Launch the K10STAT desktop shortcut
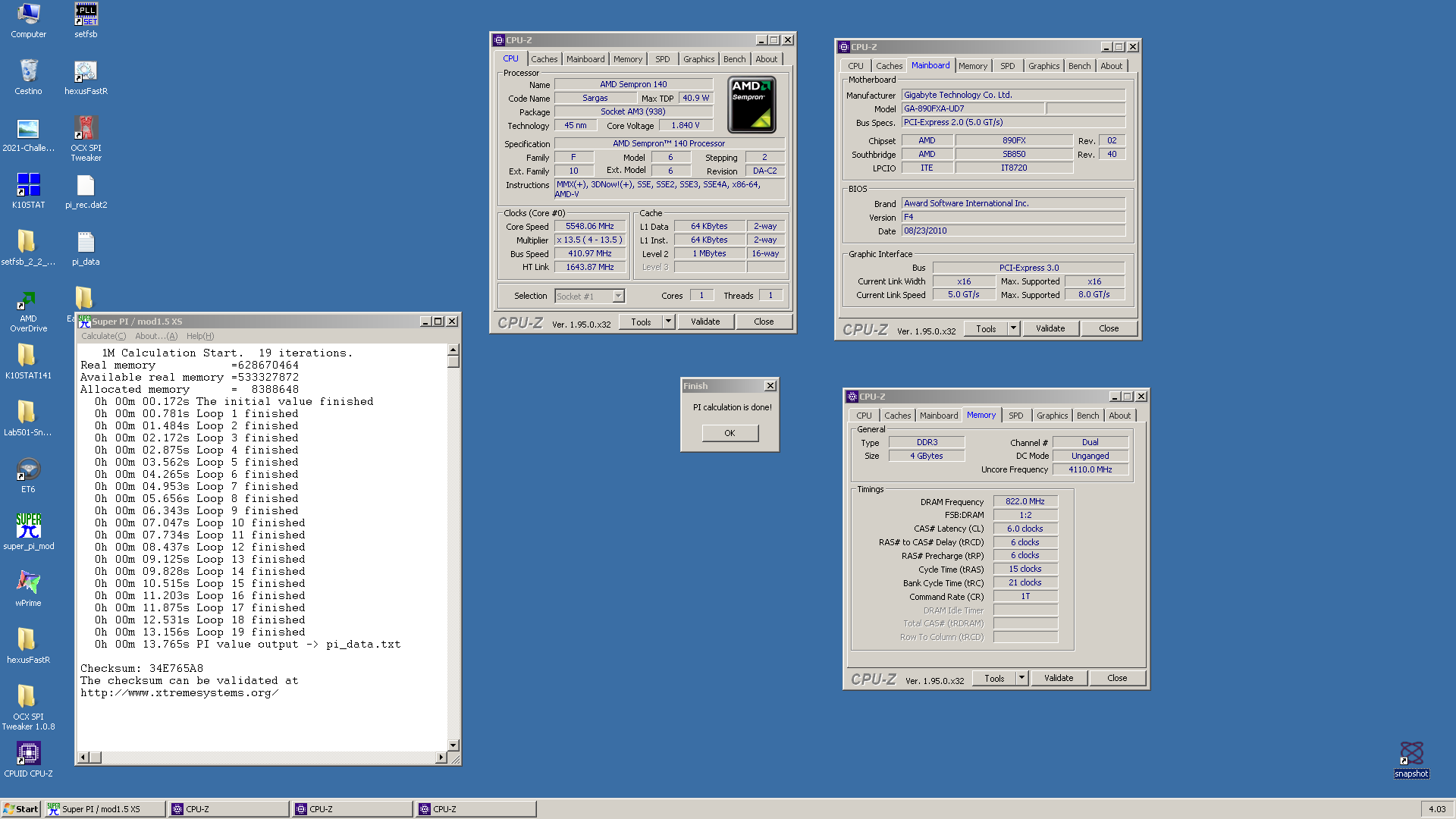 pyautogui.click(x=28, y=191)
